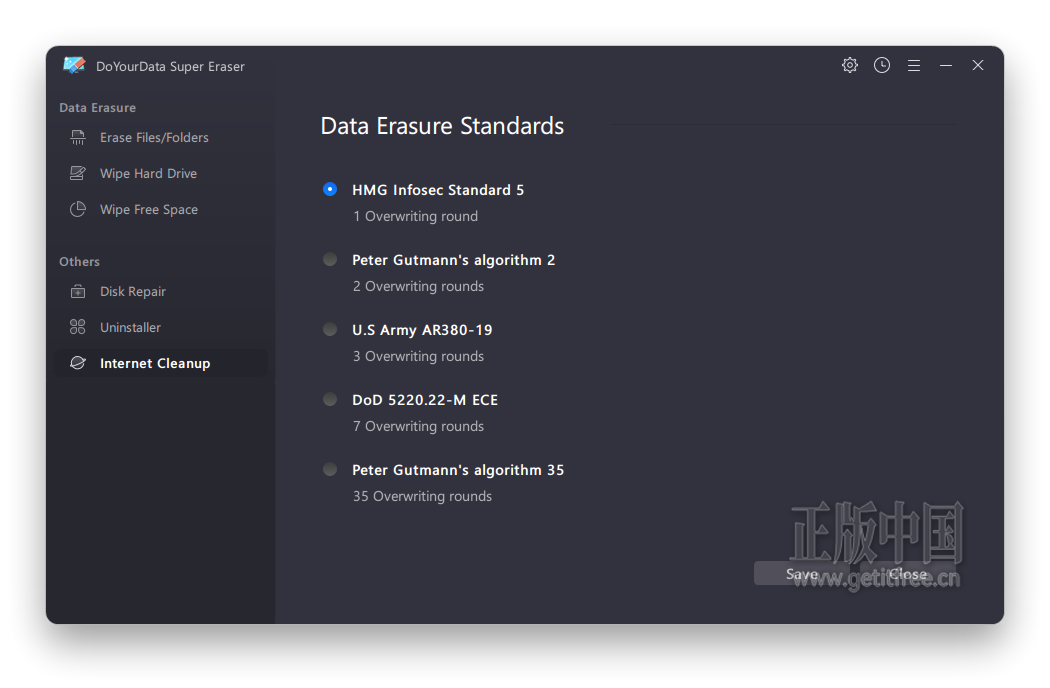This screenshot has width=1050, height=688.
Task: Click the grid icon beside Uninstaller
Action: [x=78, y=328]
